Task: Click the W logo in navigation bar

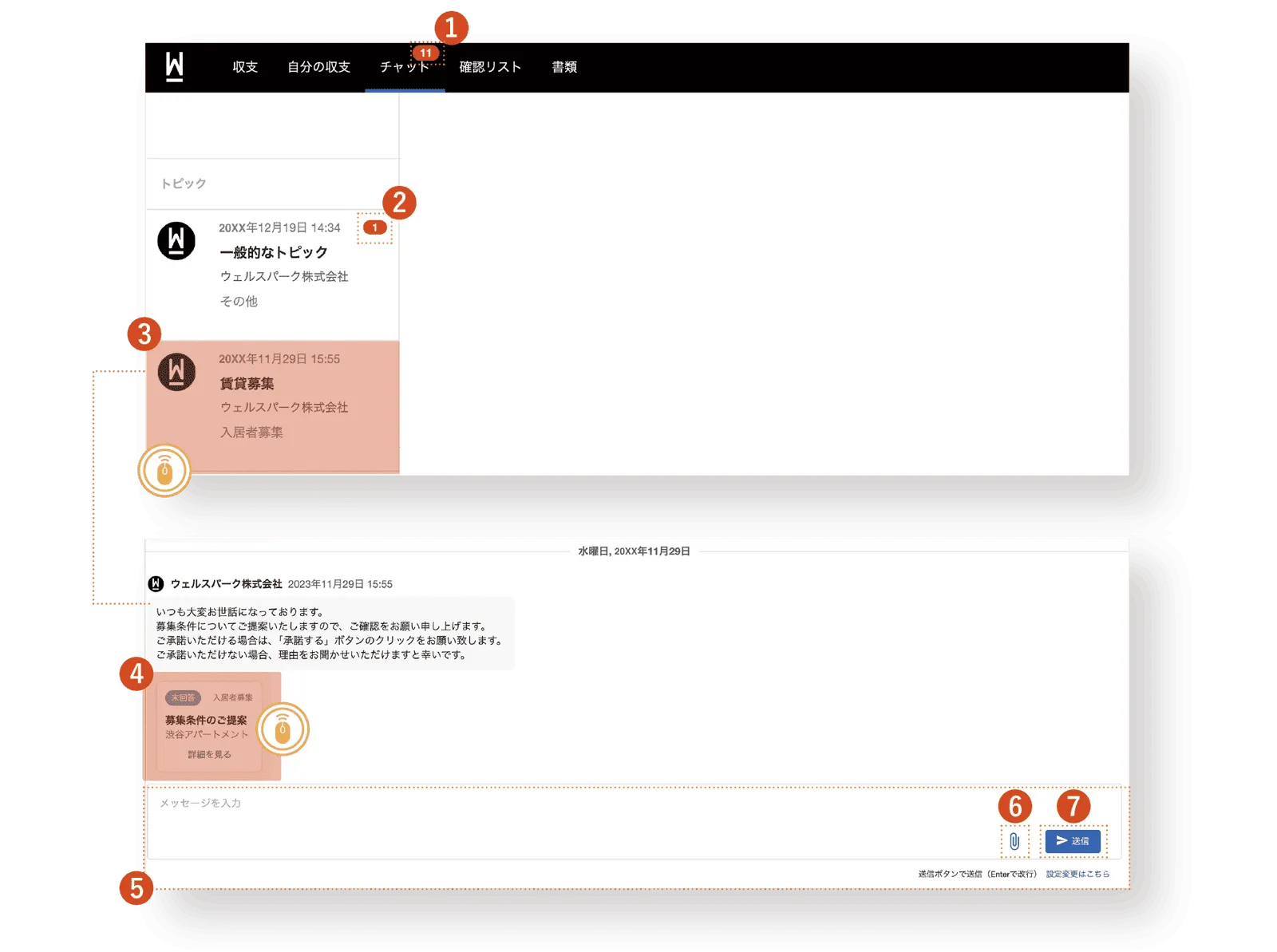Action: coord(174,67)
